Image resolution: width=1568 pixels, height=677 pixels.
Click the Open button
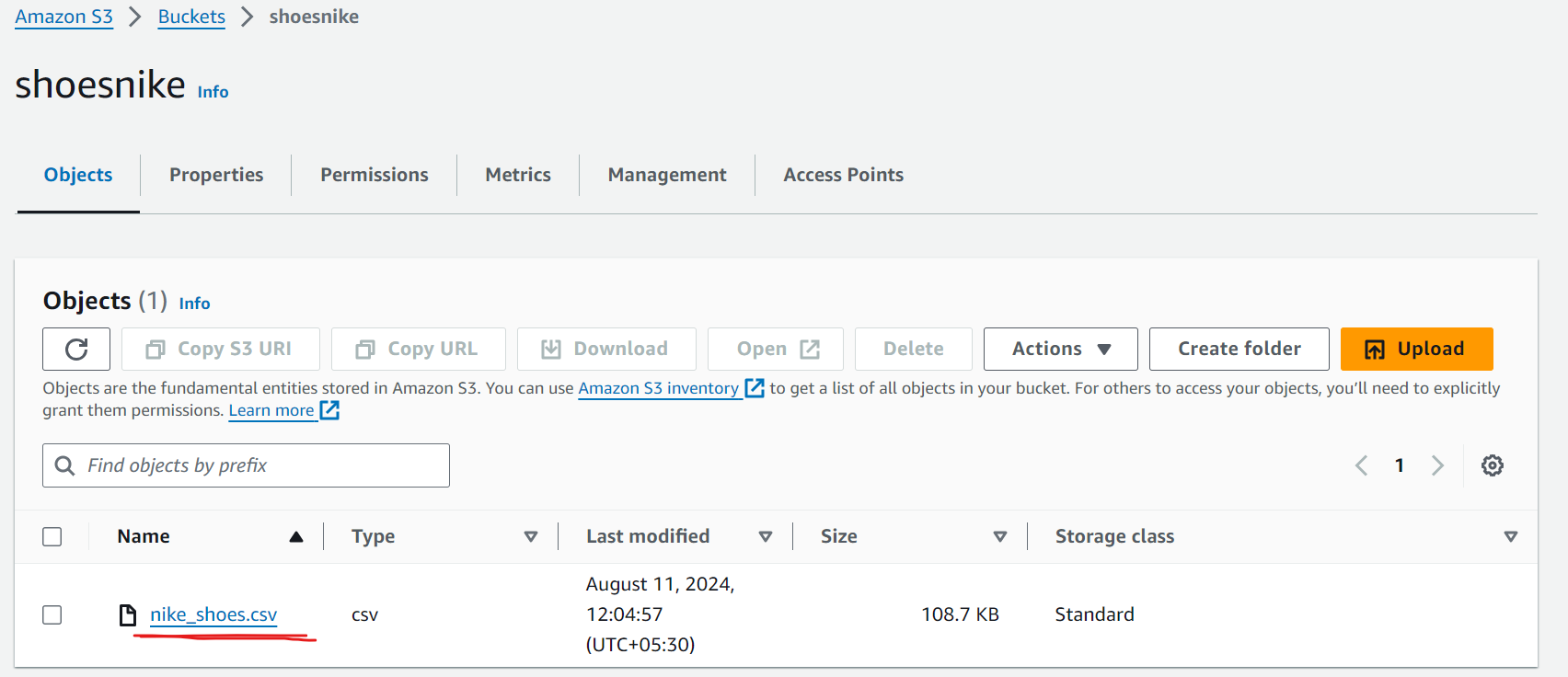coord(776,349)
